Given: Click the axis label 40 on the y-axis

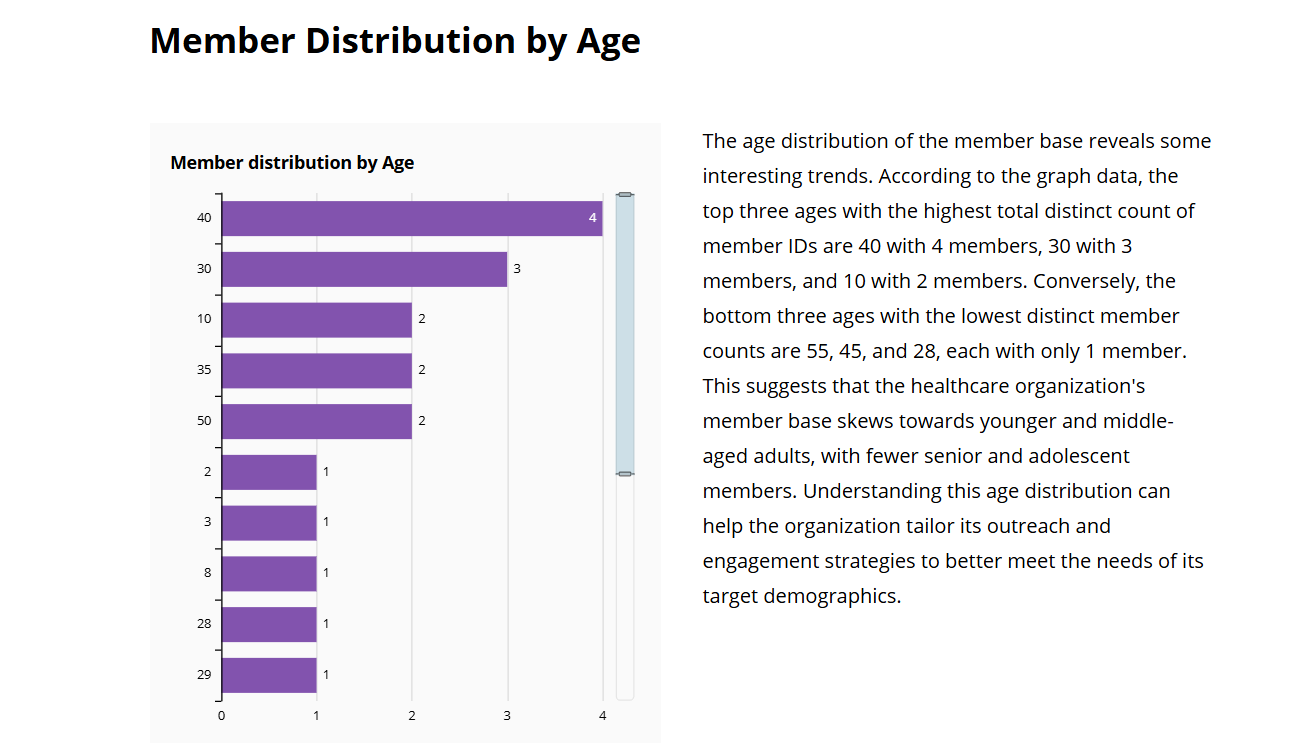Looking at the screenshot, I should (204, 217).
